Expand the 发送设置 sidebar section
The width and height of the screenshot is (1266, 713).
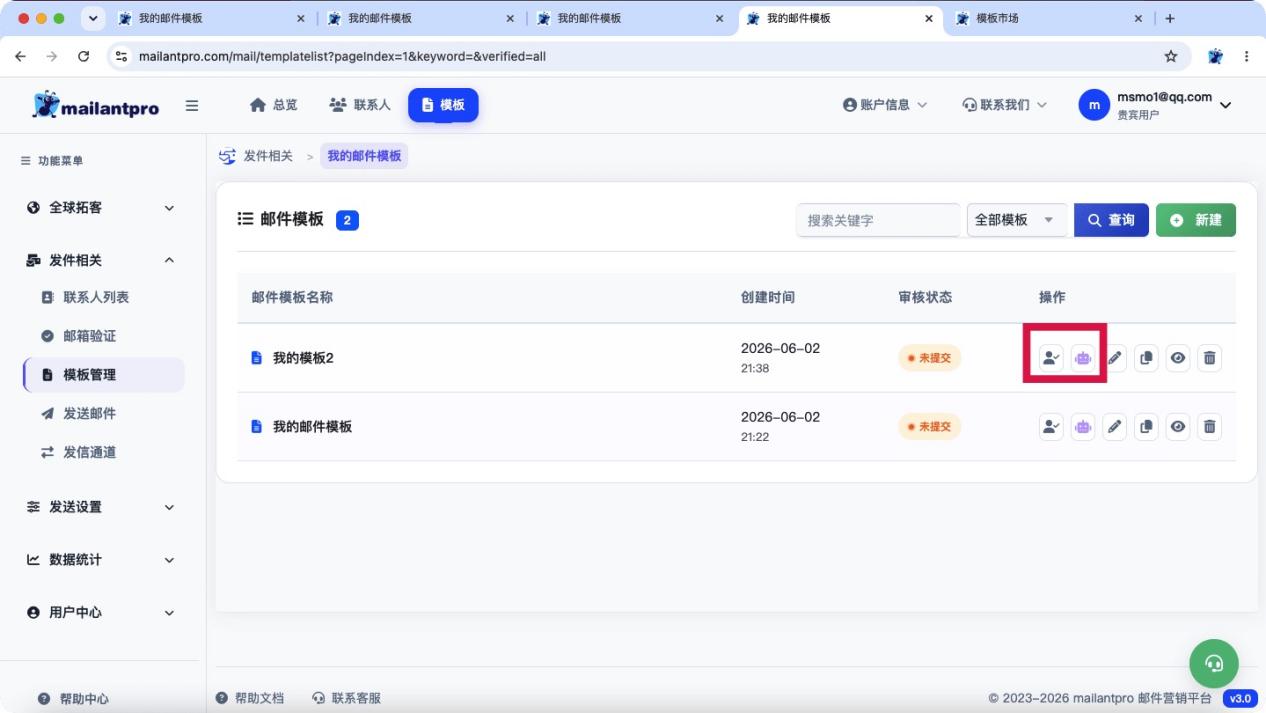[100, 507]
